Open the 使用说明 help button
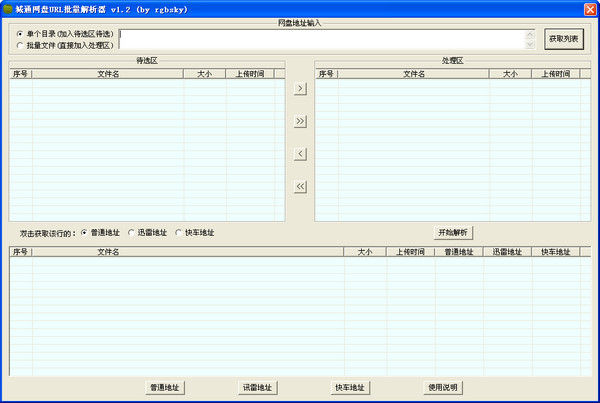The height and width of the screenshot is (403, 600). pyautogui.click(x=443, y=388)
